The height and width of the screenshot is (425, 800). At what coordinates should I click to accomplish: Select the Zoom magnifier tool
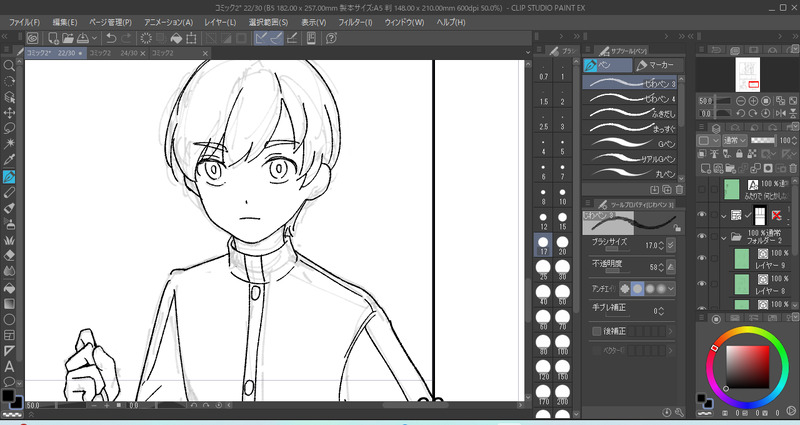pos(9,65)
